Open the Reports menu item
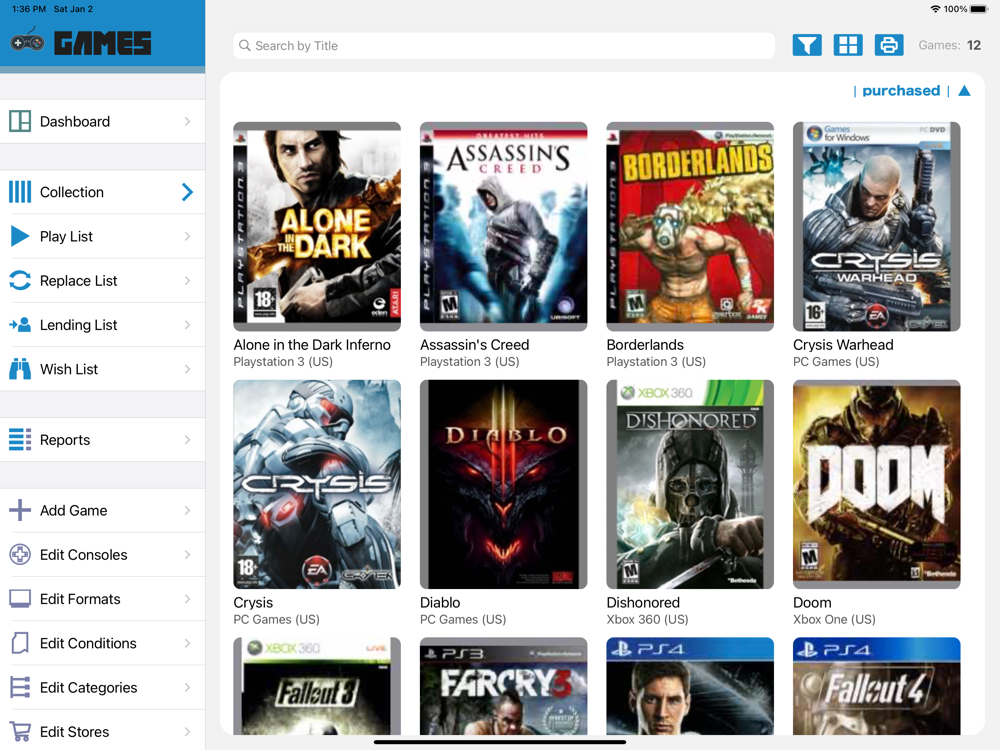1000x750 pixels. pyautogui.click(x=102, y=439)
